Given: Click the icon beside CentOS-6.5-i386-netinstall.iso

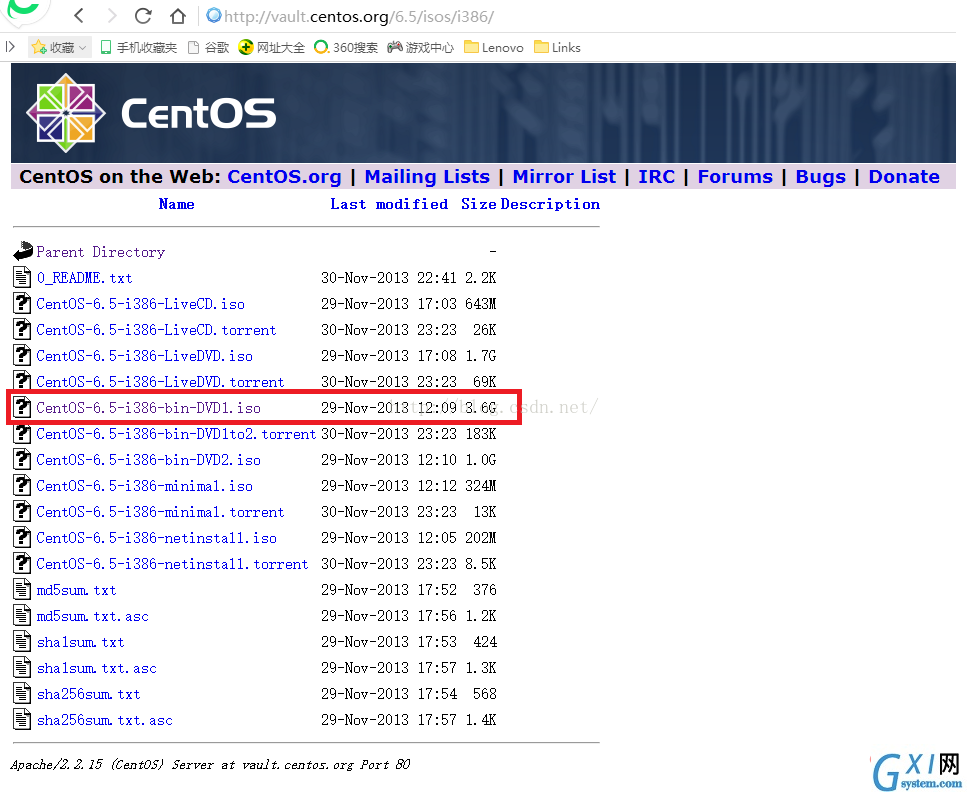Looking at the screenshot, I should (x=22, y=536).
